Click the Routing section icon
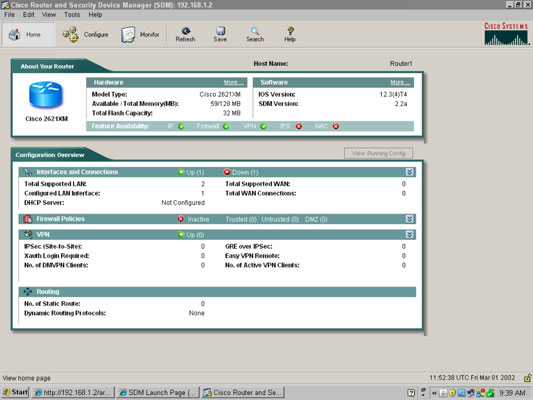Image resolution: width=533 pixels, height=400 pixels. 28,292
